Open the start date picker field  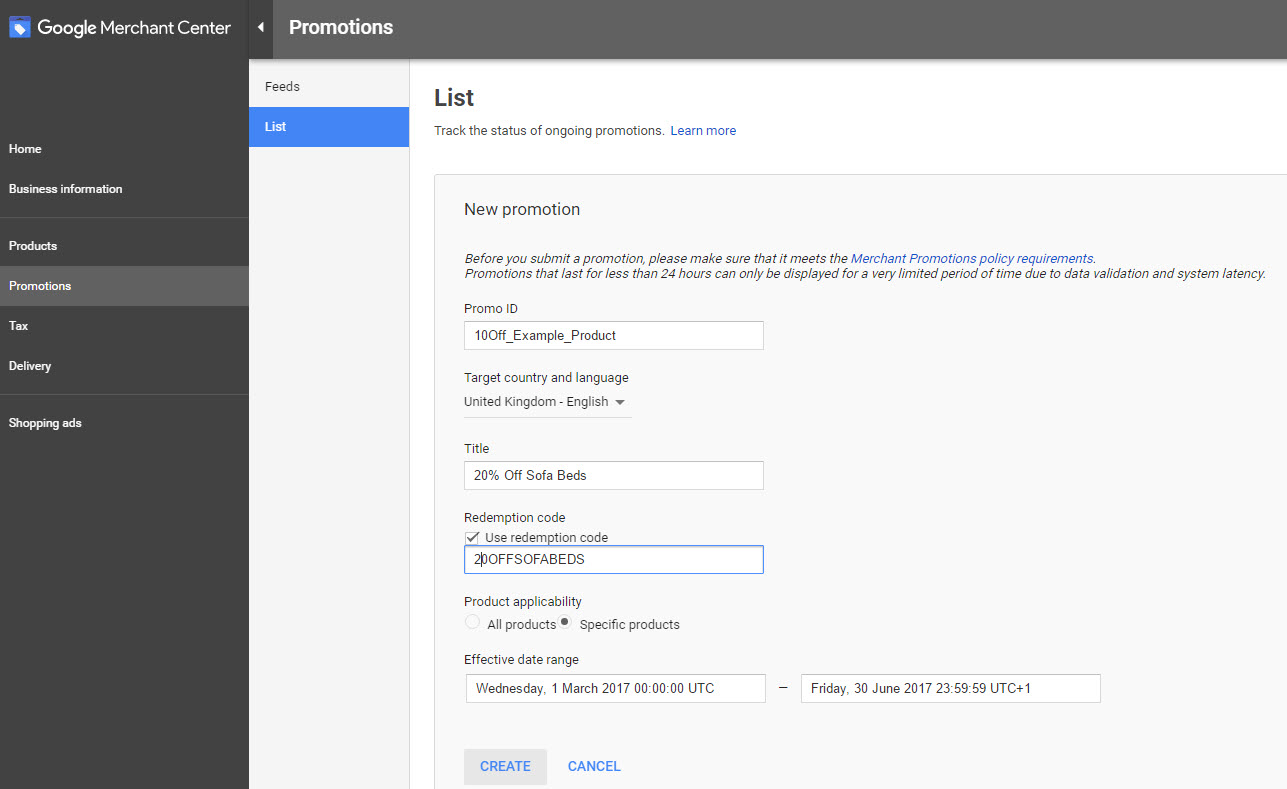tap(615, 688)
